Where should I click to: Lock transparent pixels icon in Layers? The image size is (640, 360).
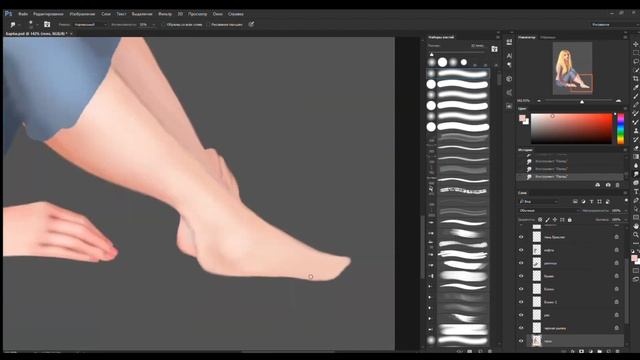[x=540, y=220]
